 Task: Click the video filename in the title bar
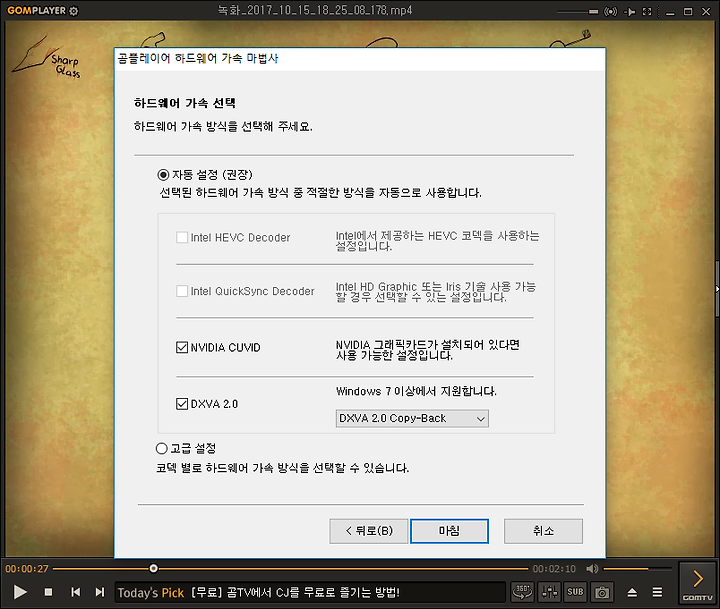pos(315,10)
